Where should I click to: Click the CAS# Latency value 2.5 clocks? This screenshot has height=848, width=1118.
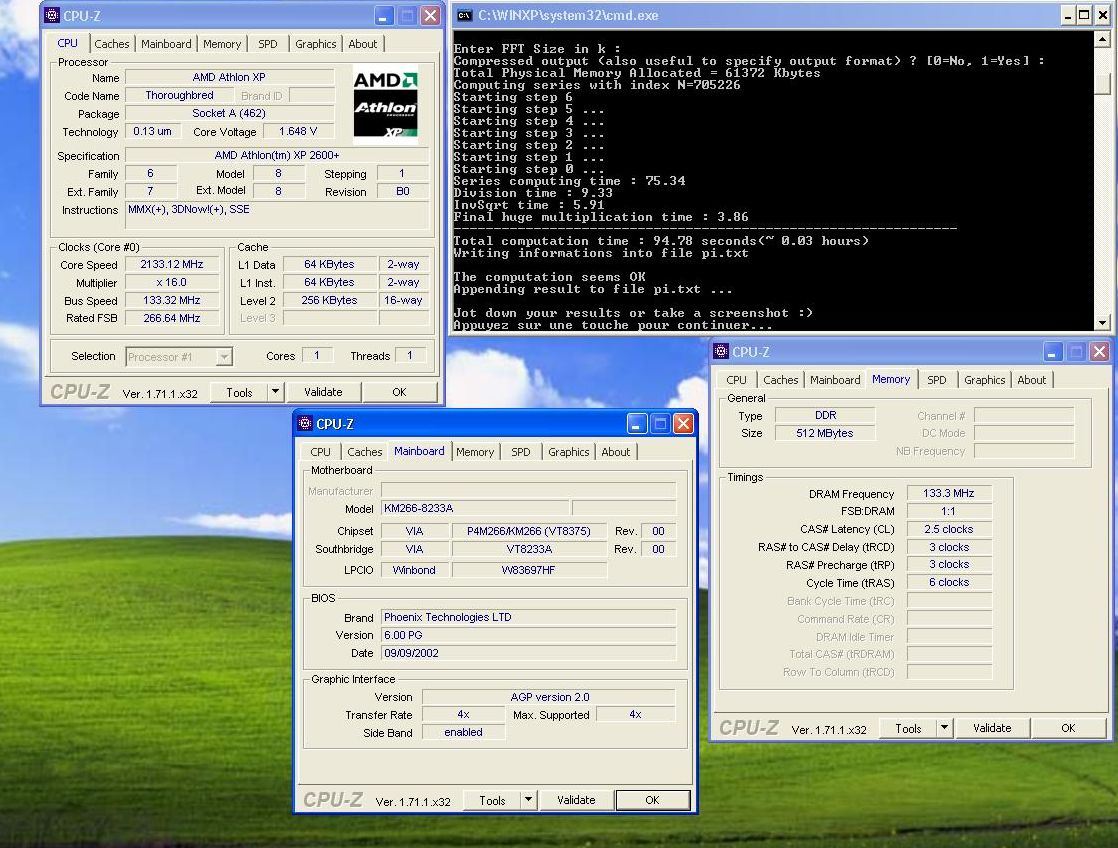[948, 528]
